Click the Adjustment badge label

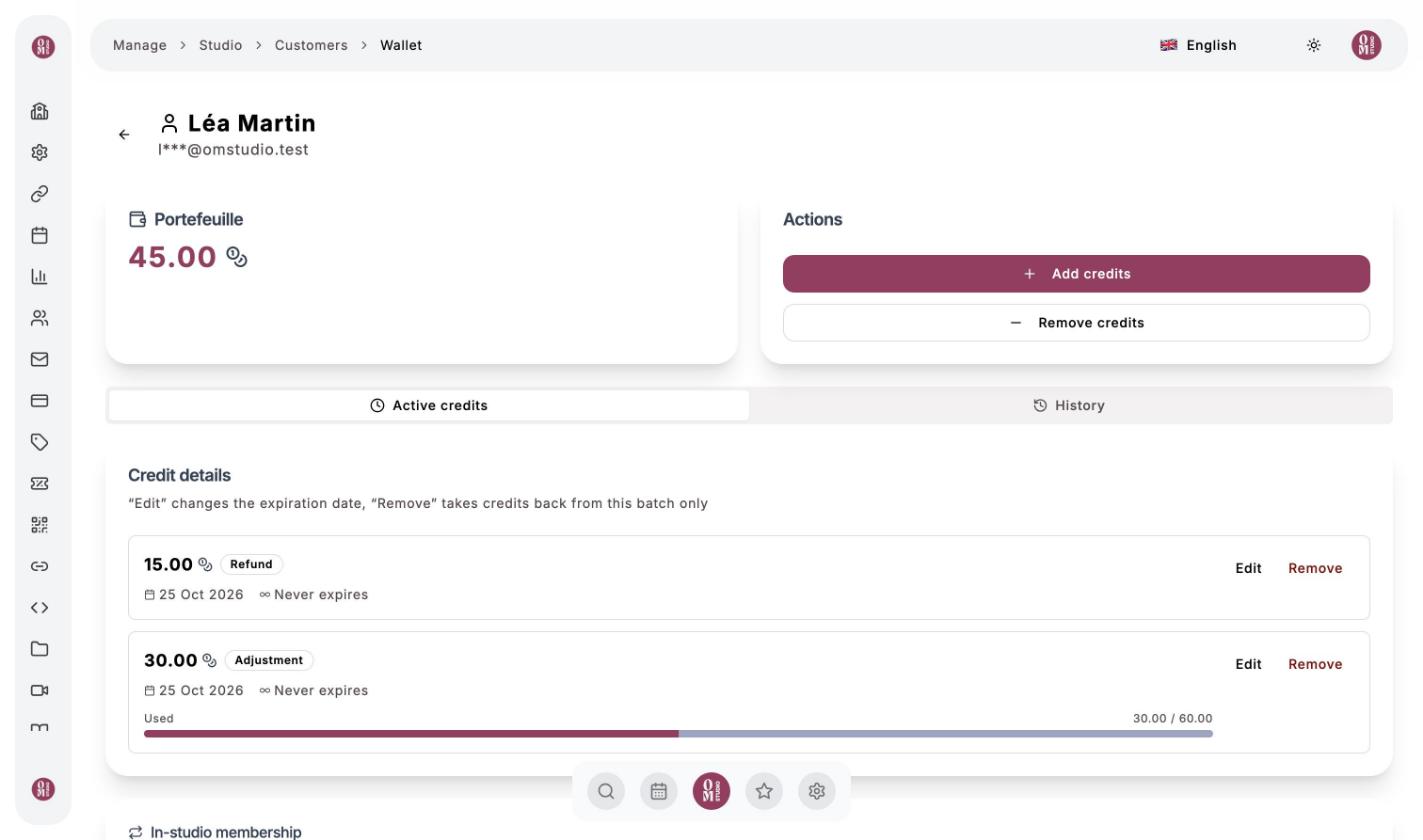point(269,660)
